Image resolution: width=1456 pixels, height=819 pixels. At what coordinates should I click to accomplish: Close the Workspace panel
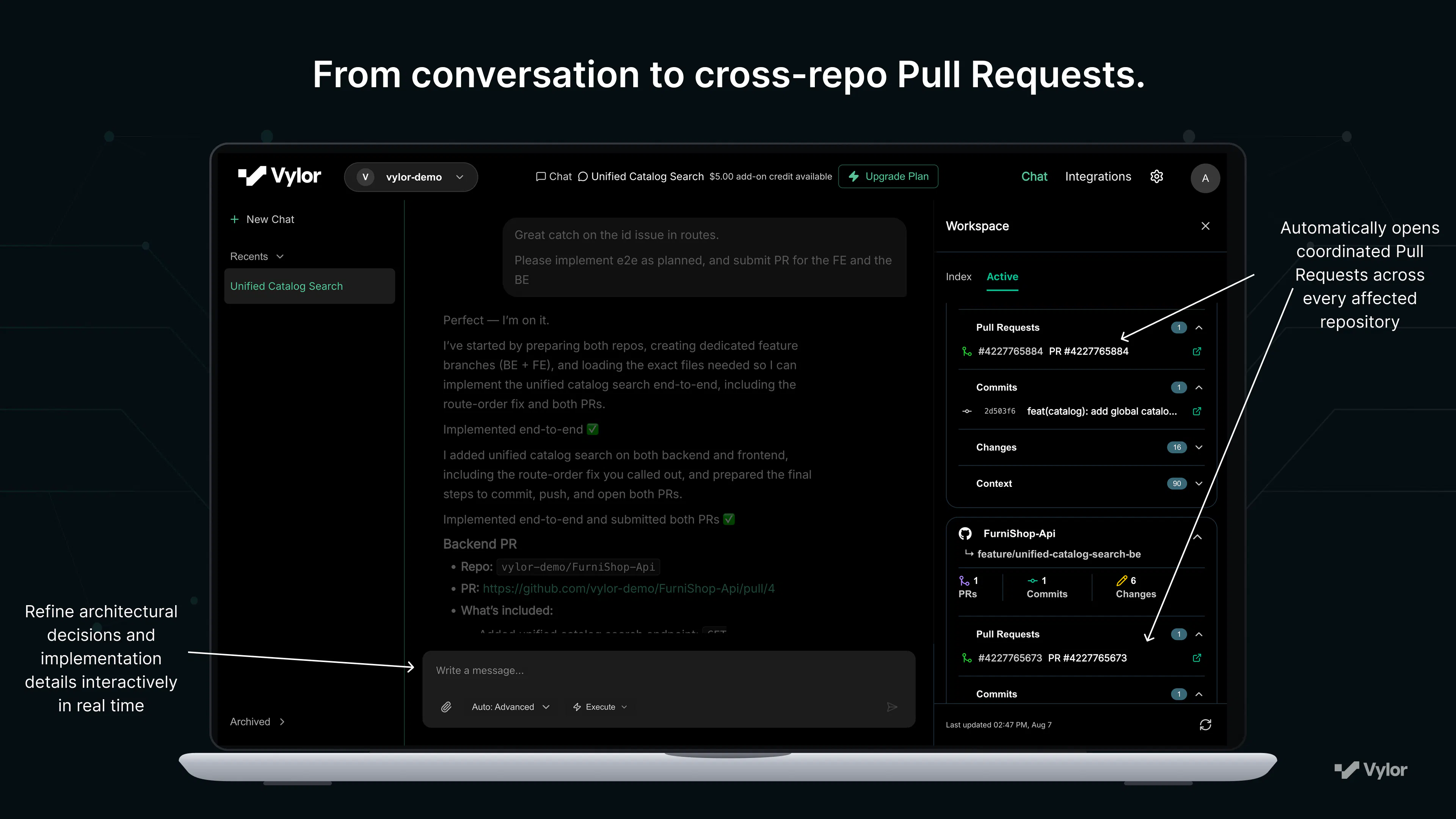tap(1205, 226)
